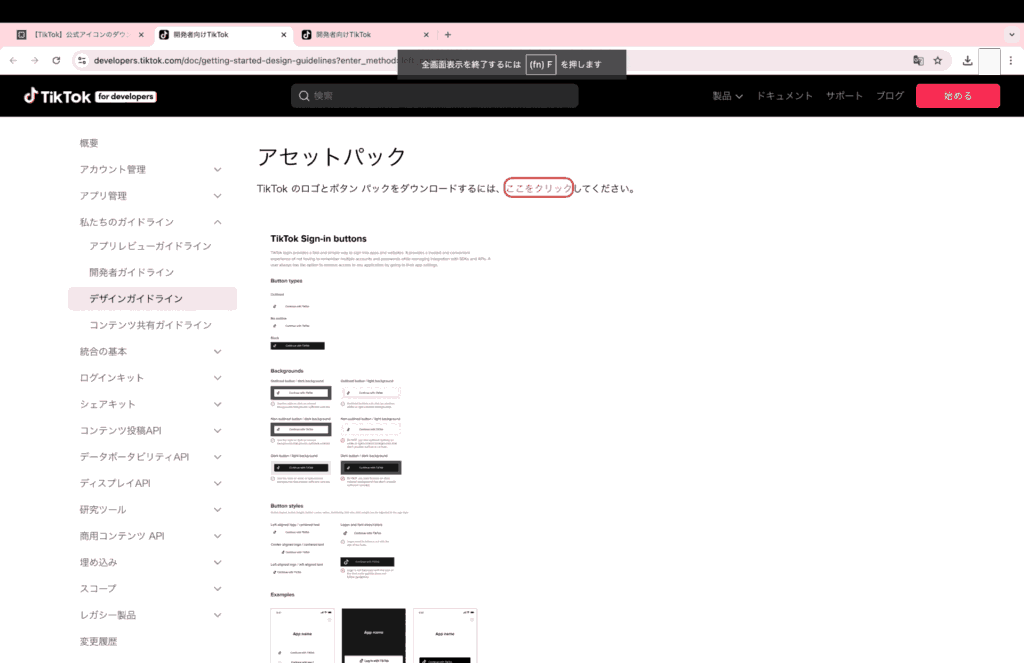1024x663 pixels.
Task: Open the Google Translate page icon
Action: tap(918, 61)
